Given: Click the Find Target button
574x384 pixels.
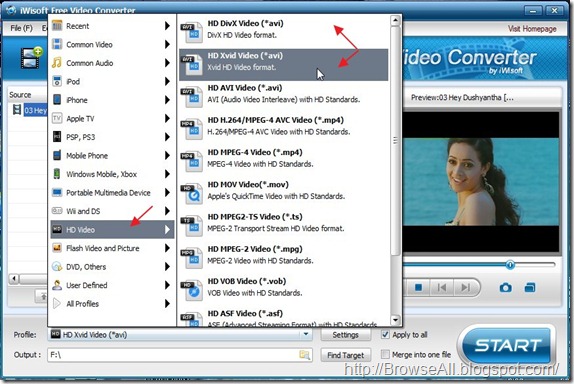Looking at the screenshot, I should [x=346, y=355].
